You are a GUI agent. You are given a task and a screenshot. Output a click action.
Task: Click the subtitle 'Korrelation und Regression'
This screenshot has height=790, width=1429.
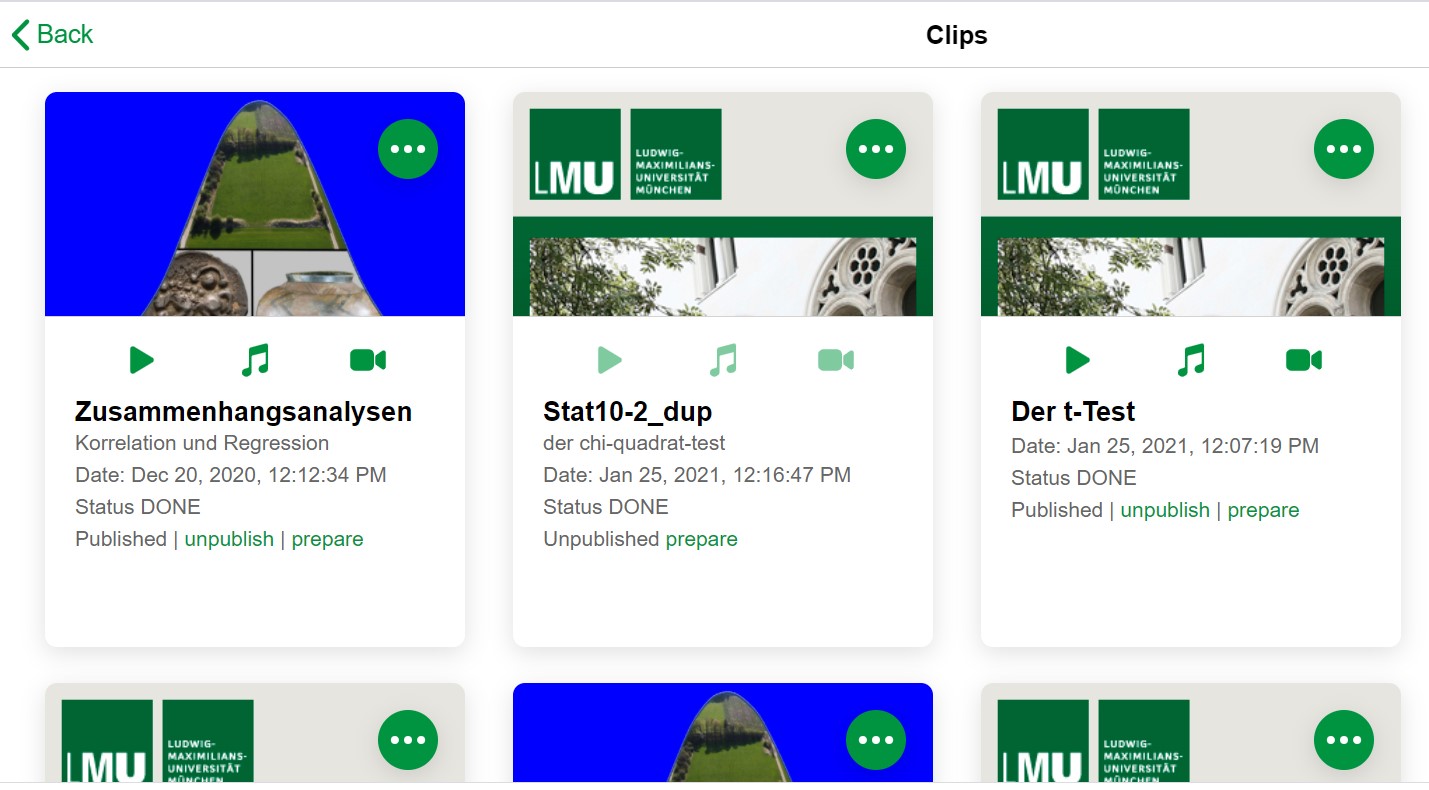(202, 443)
